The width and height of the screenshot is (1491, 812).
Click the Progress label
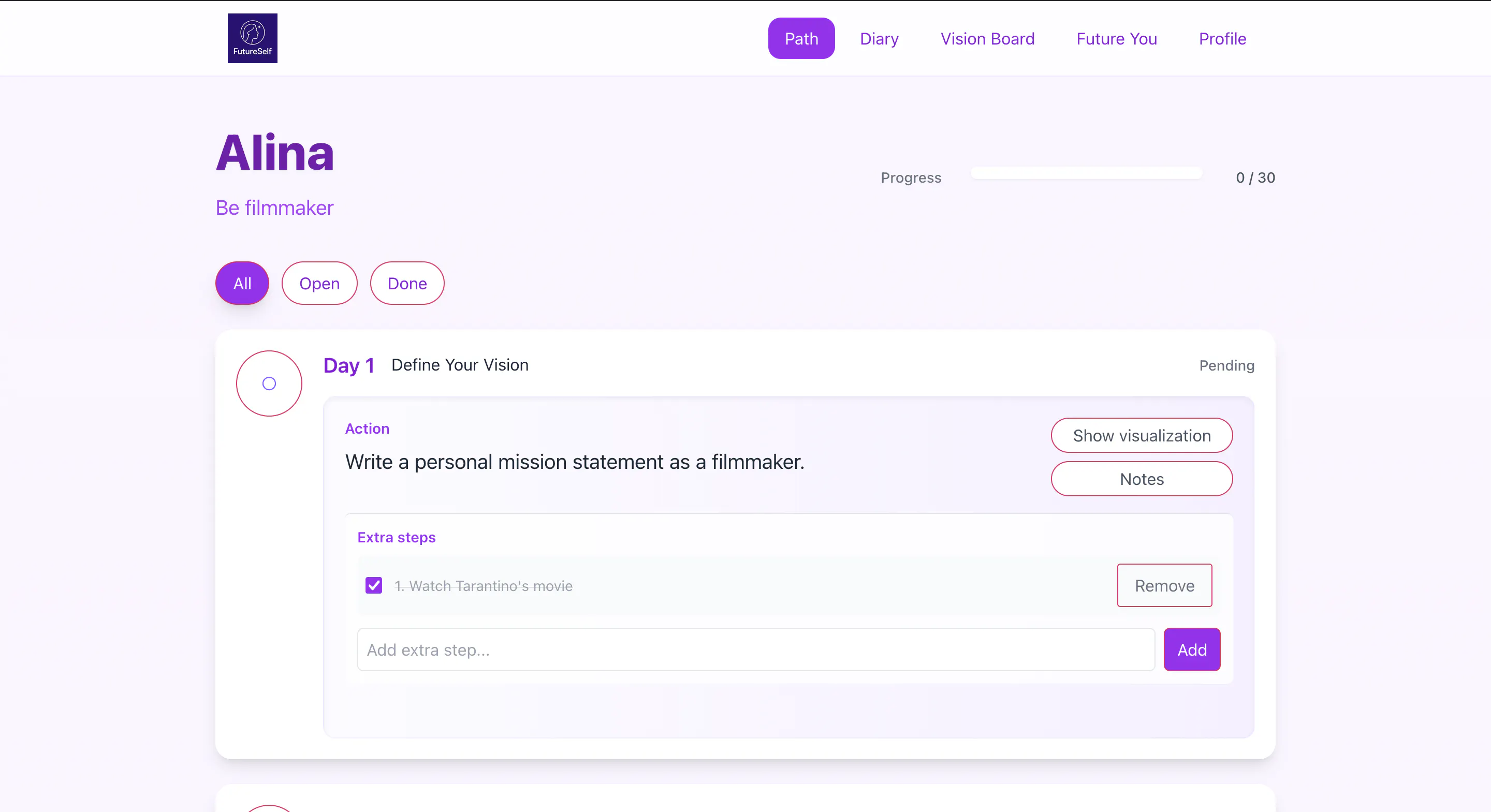coord(911,177)
